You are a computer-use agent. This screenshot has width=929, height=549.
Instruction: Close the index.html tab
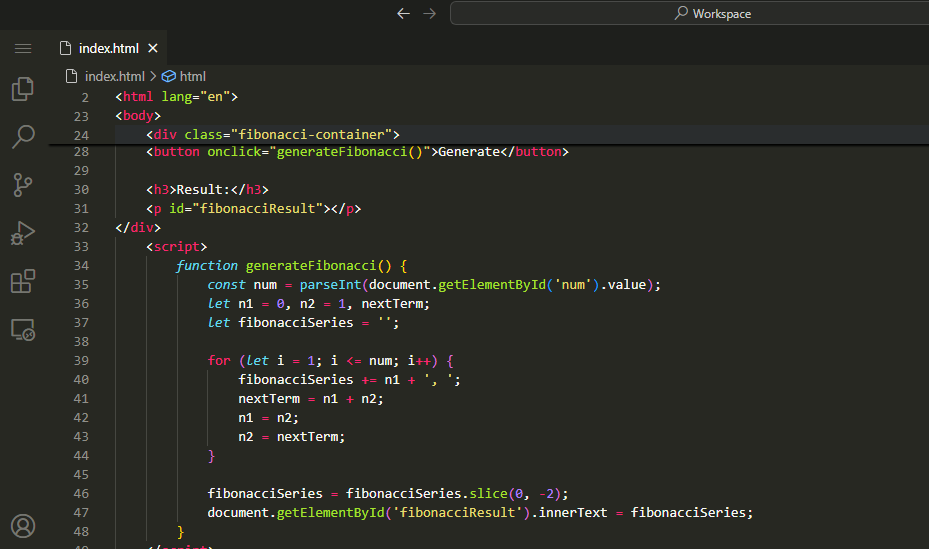153,49
